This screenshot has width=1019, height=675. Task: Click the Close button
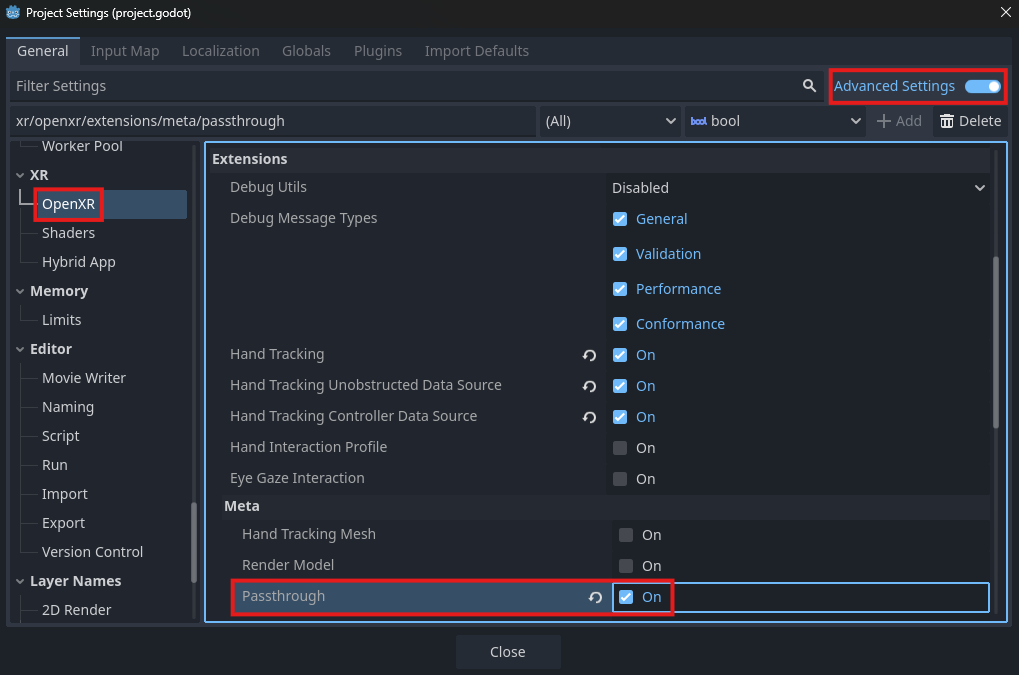508,652
